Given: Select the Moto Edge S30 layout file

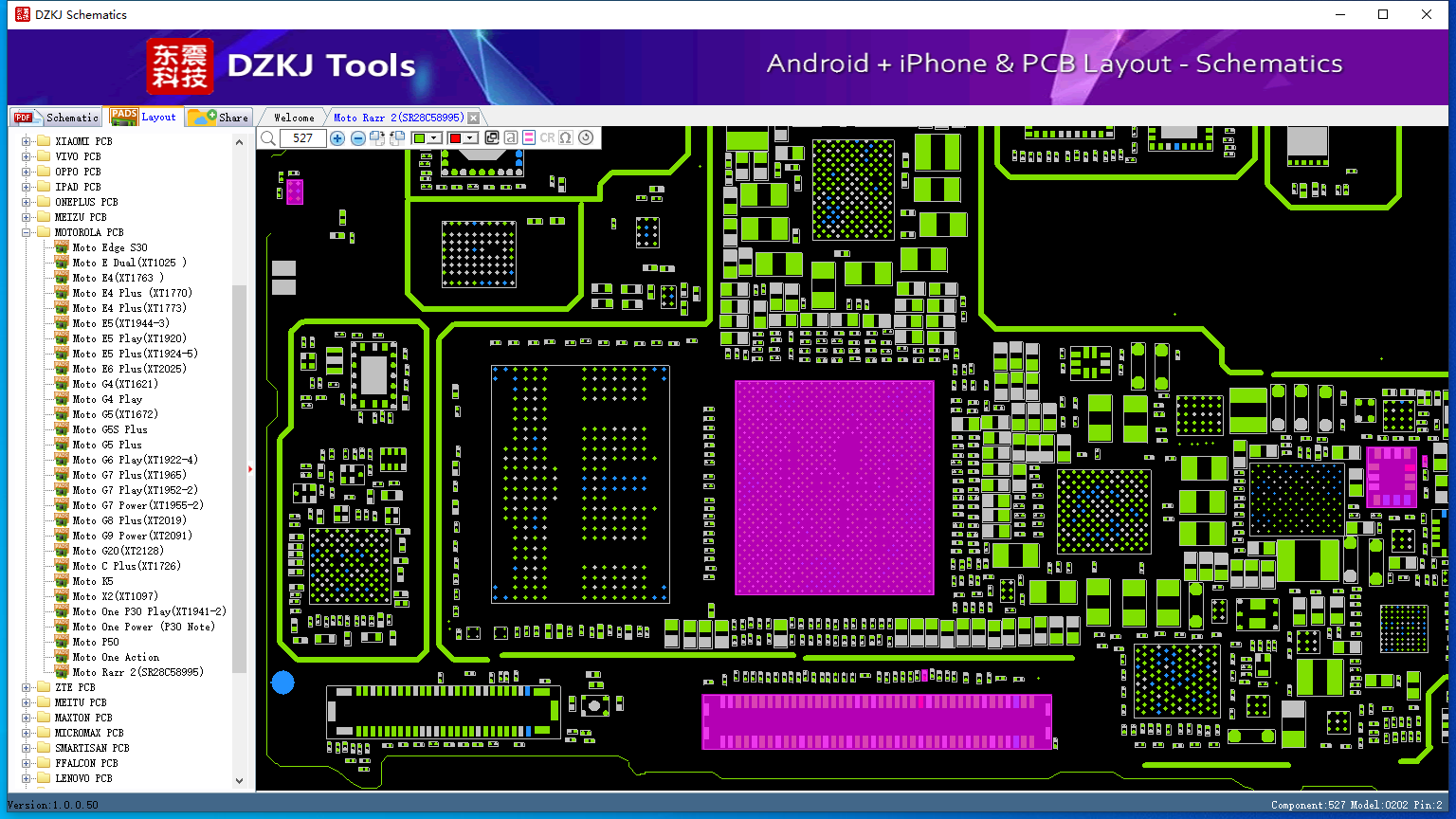Looking at the screenshot, I should click(110, 247).
